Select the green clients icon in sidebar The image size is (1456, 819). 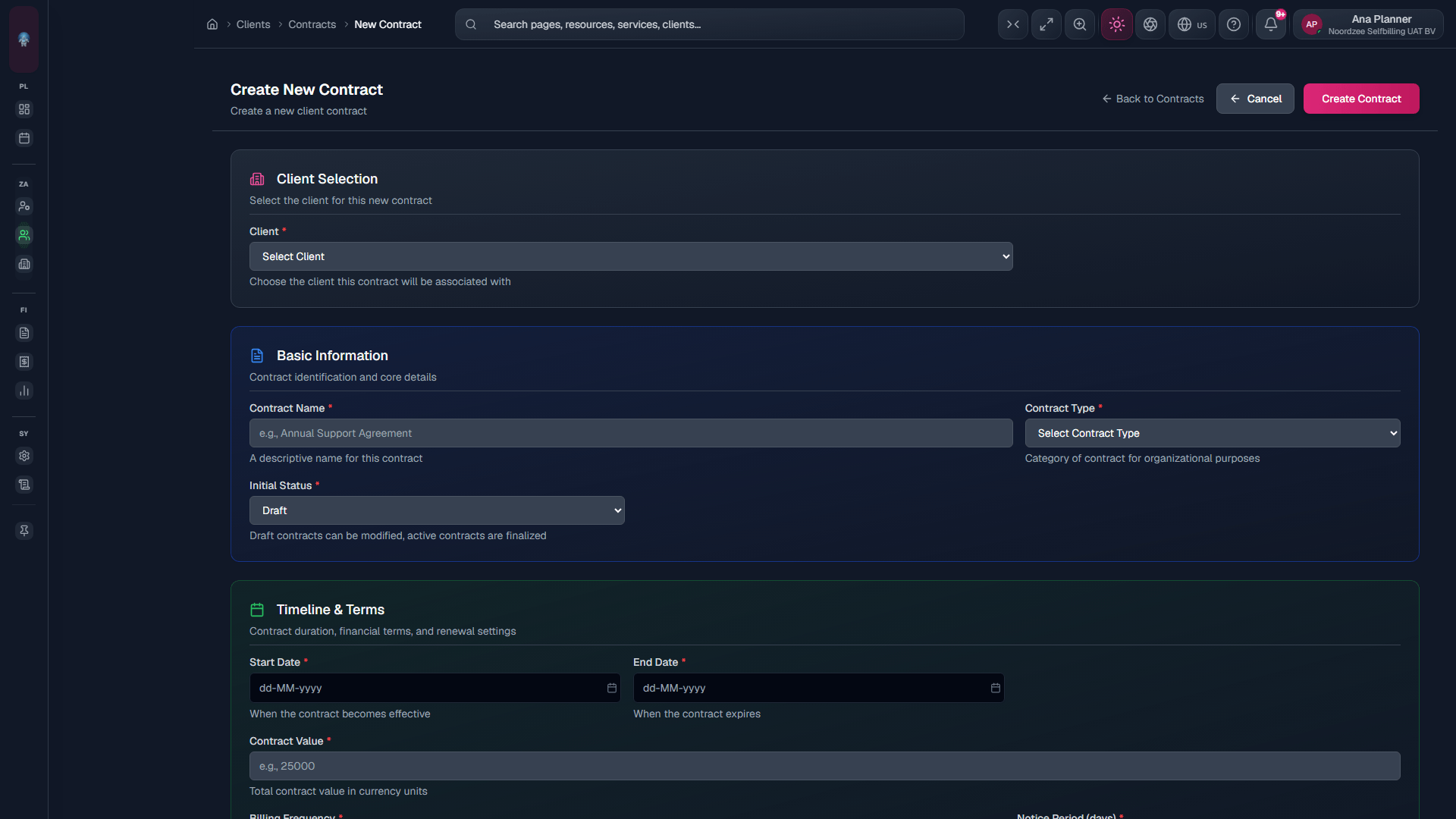click(24, 235)
